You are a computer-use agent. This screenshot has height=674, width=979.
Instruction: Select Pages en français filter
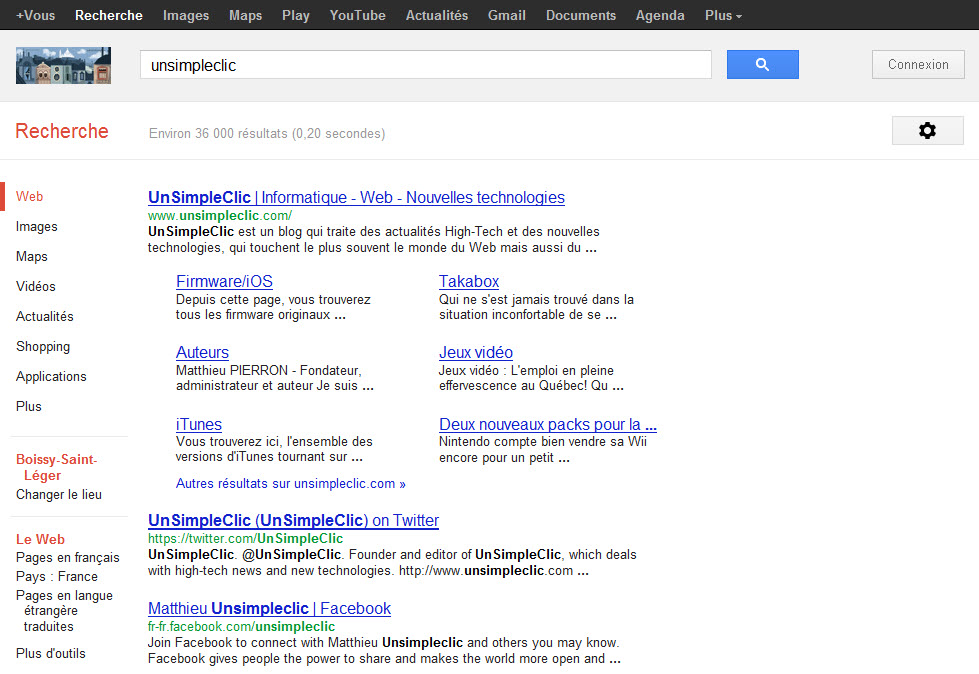[67, 557]
